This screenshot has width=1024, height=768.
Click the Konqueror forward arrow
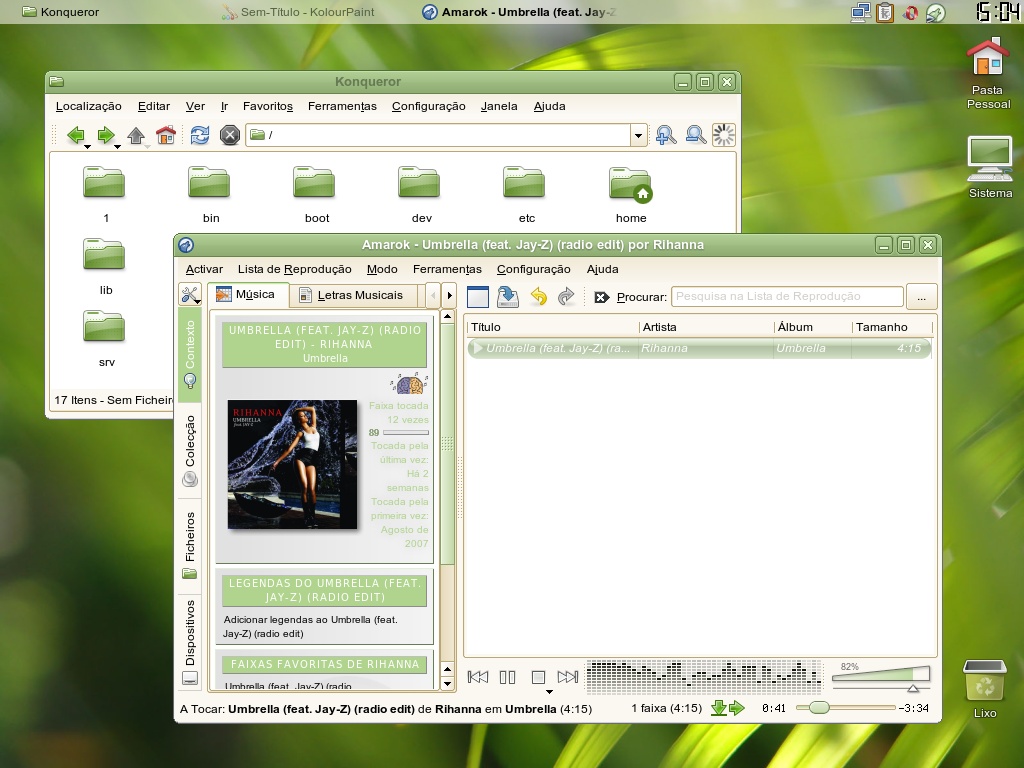105,135
